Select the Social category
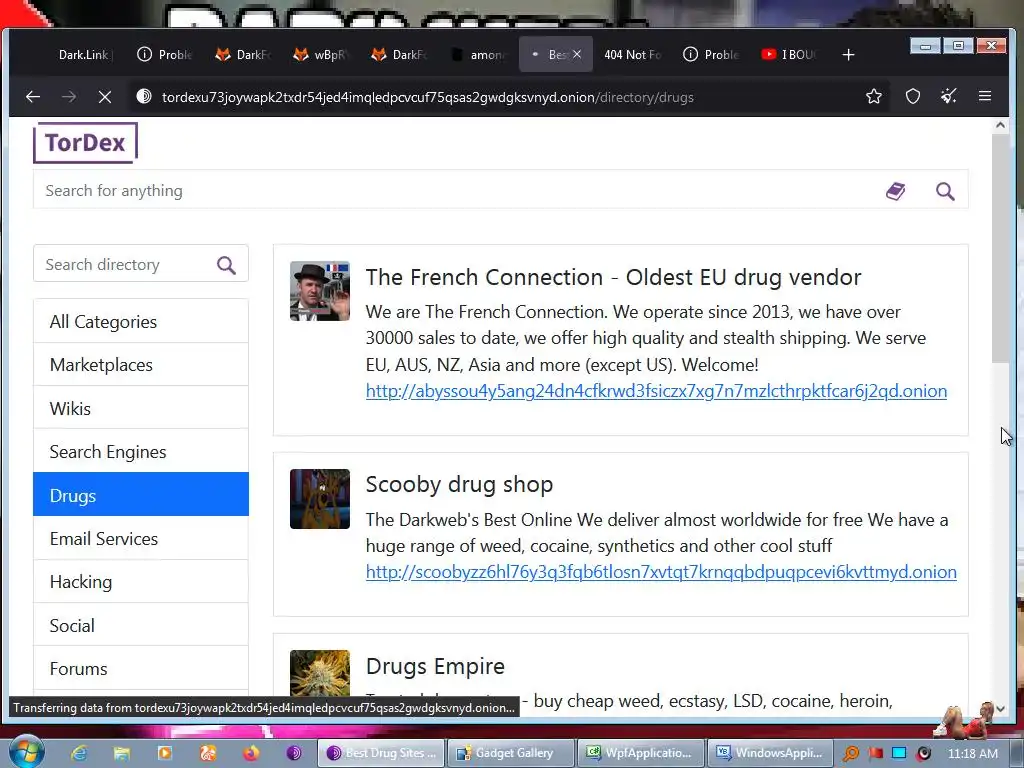The width and height of the screenshot is (1024, 768). pos(140,625)
